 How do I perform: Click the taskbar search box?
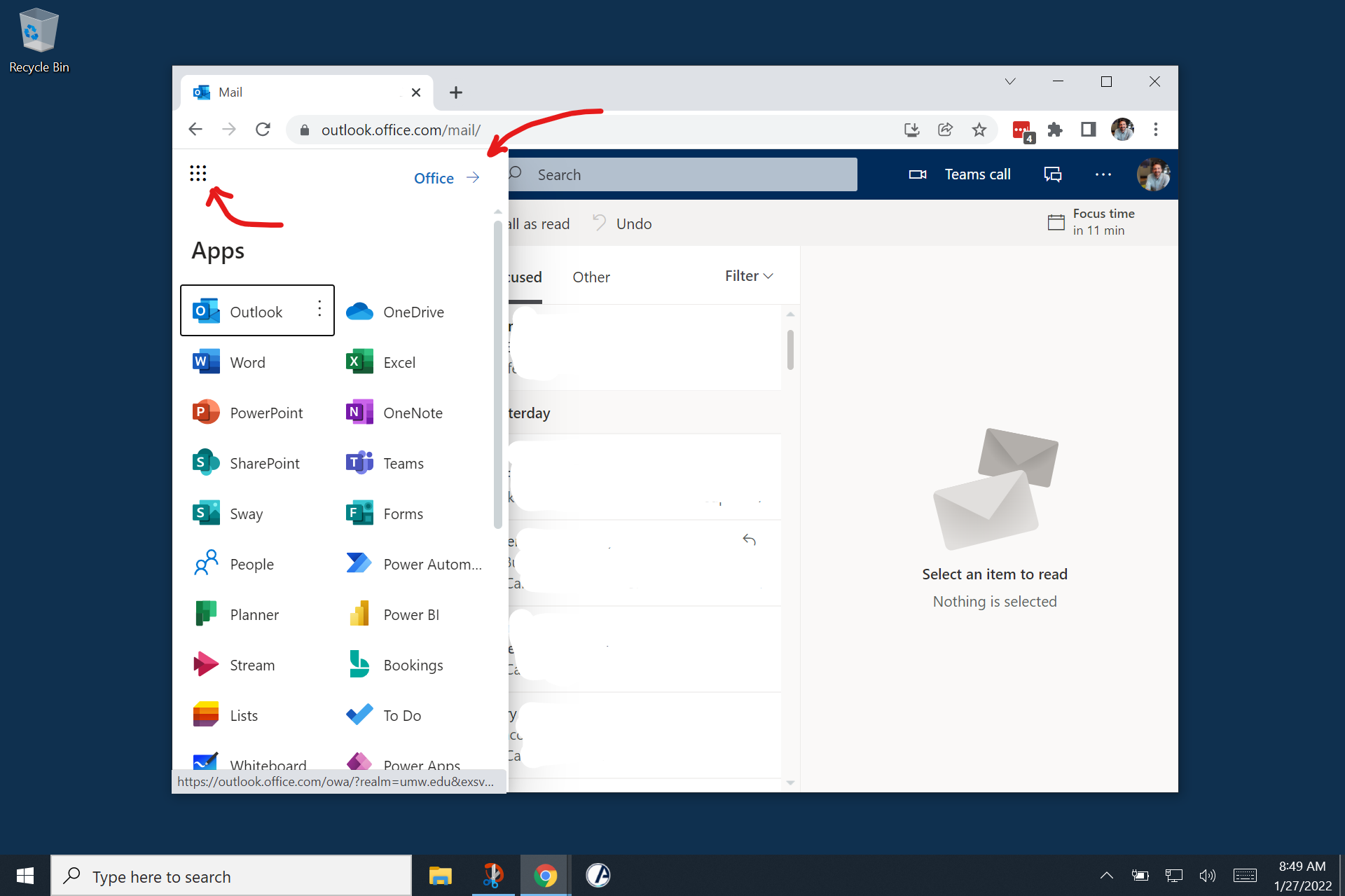point(231,876)
